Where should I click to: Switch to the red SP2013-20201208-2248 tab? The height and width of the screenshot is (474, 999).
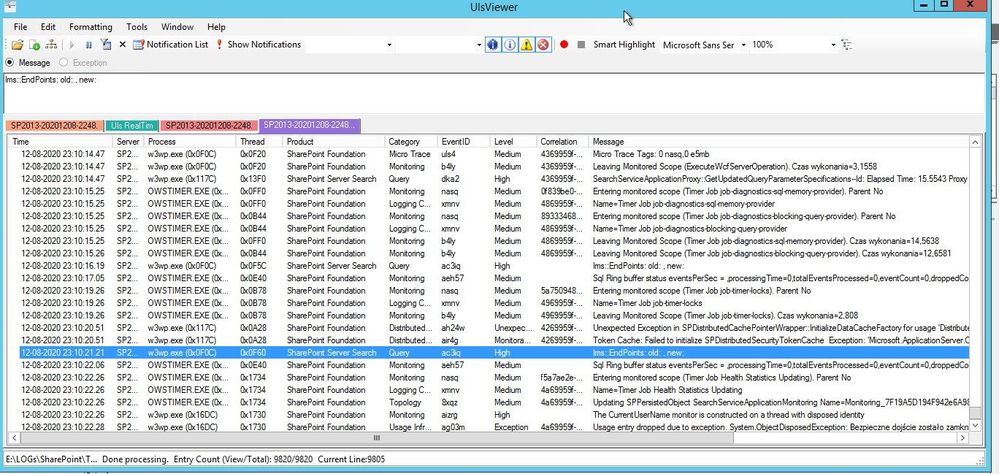[x=209, y=126]
